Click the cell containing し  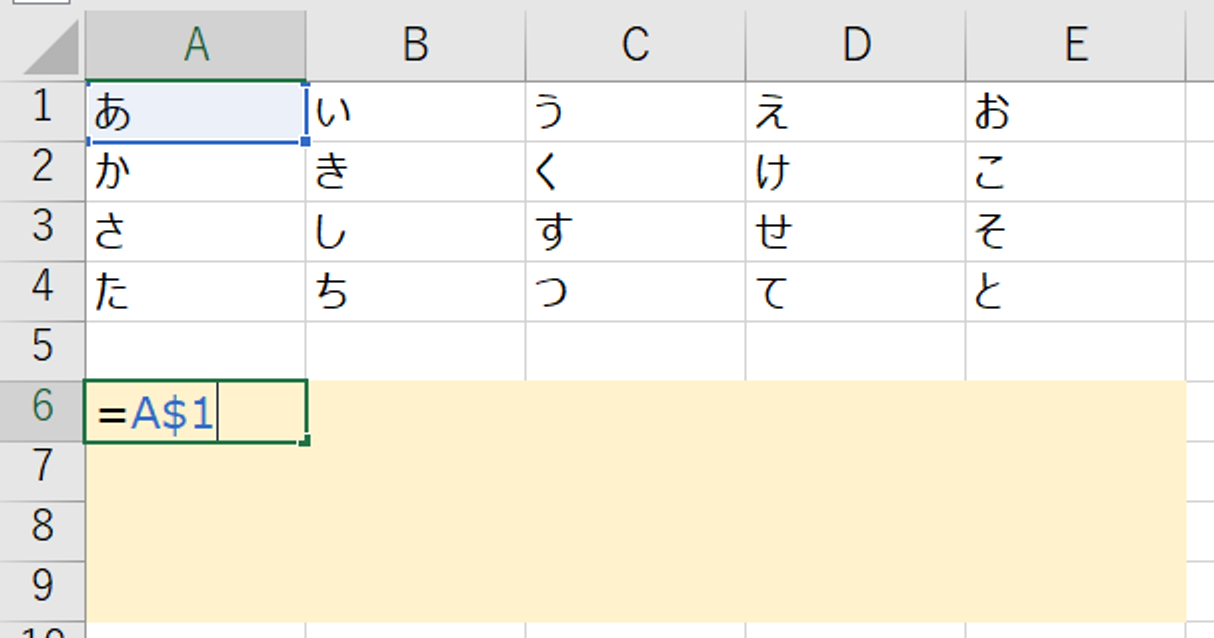point(416,231)
